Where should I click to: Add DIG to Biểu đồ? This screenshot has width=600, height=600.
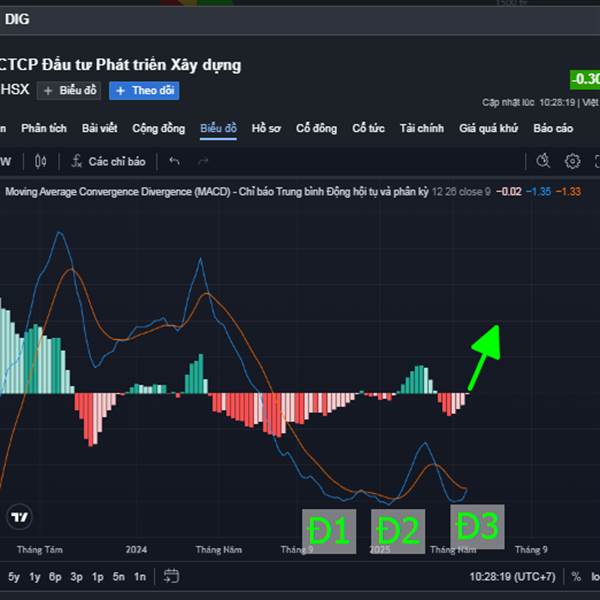[69, 91]
